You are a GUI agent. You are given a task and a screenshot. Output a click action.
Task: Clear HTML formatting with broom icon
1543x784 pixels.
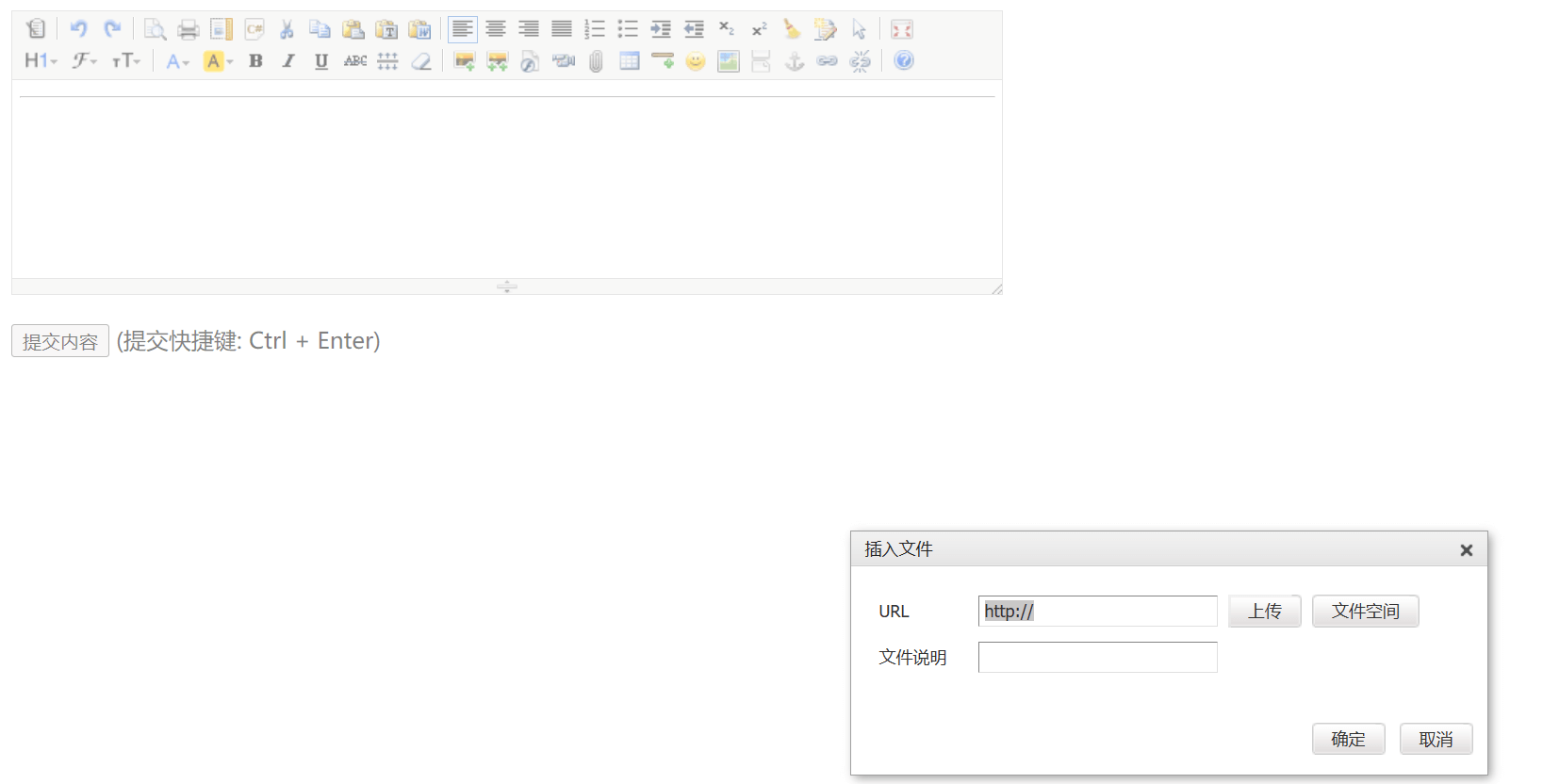(793, 29)
